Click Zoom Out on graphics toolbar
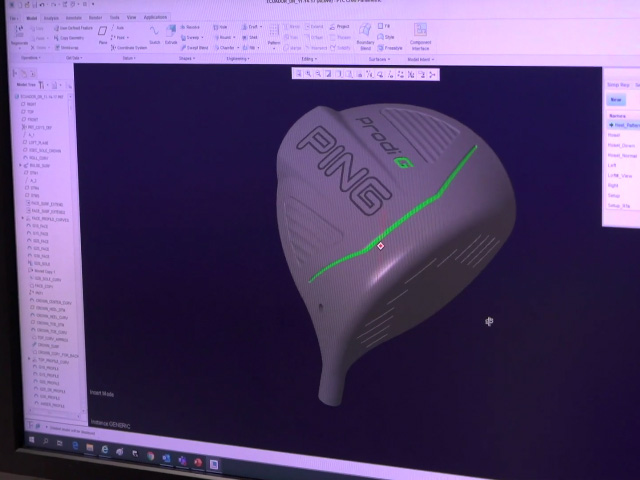Image resolution: width=640 pixels, height=480 pixels. [318, 74]
